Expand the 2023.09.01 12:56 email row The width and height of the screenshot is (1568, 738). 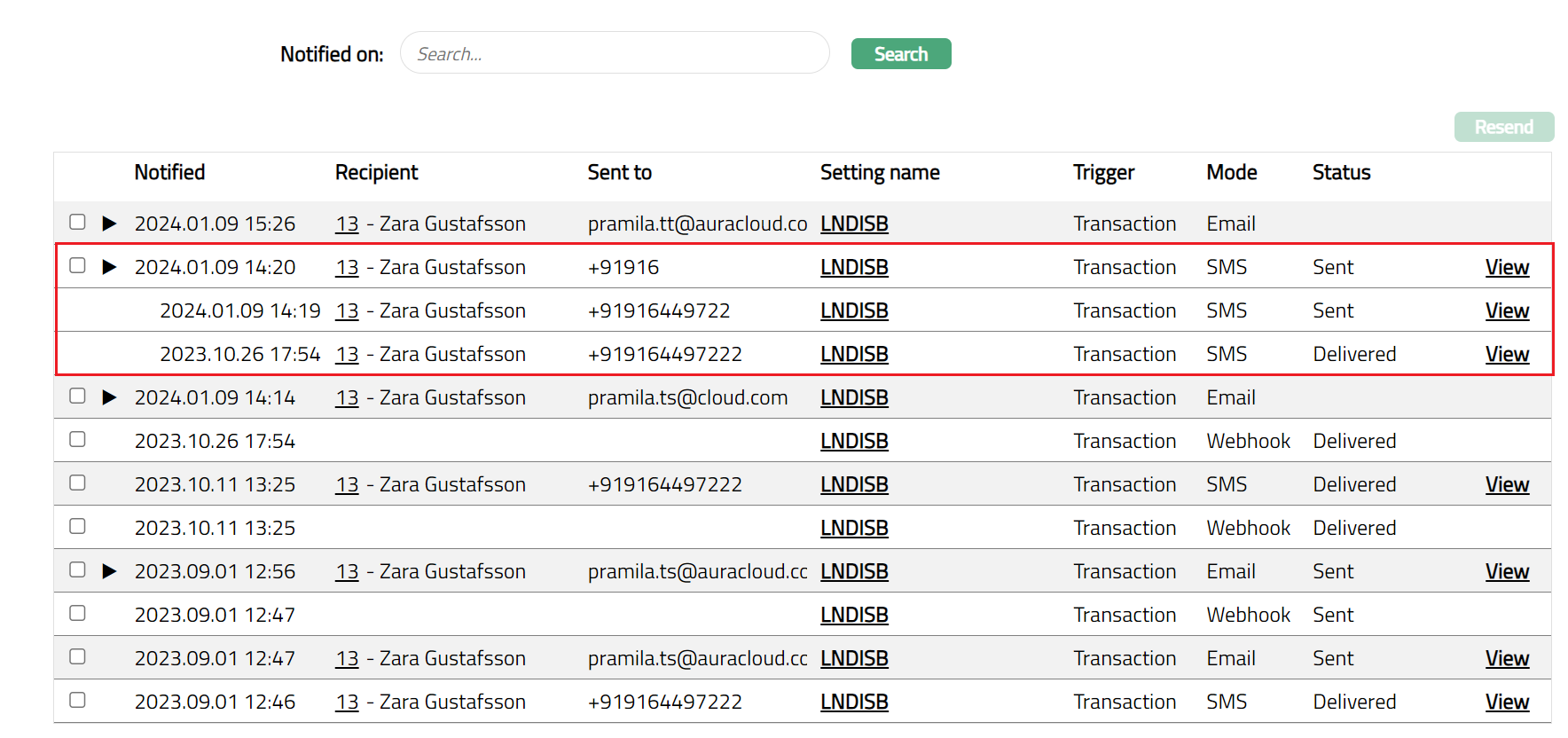point(109,571)
